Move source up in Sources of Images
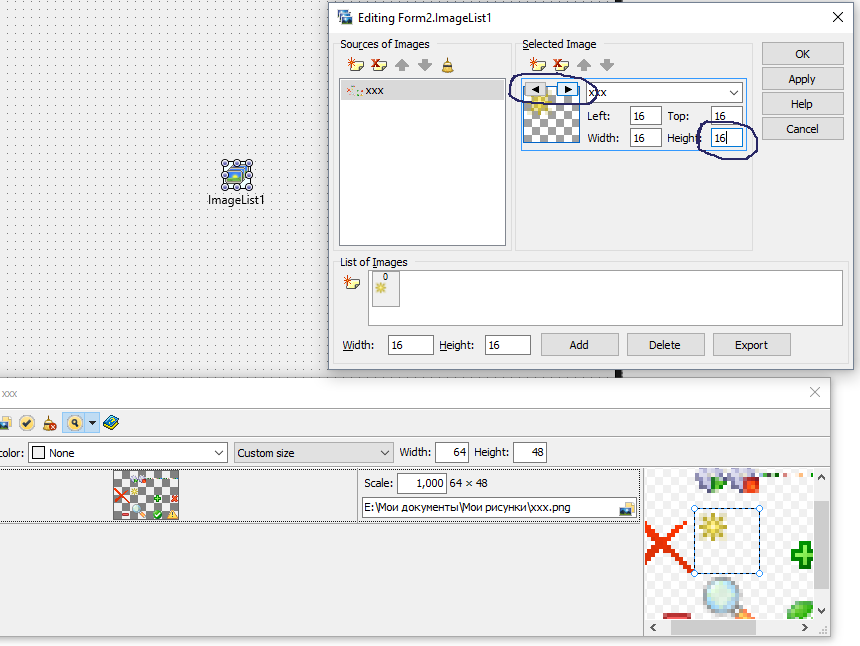860x646 pixels. pyautogui.click(x=402, y=65)
